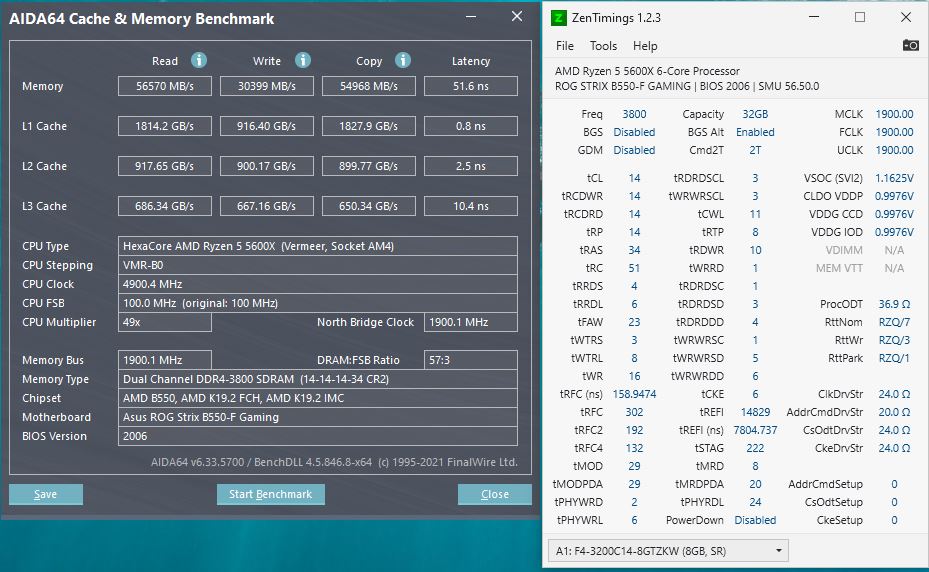Click Start Benchmark button
The image size is (929, 572).
point(270,494)
